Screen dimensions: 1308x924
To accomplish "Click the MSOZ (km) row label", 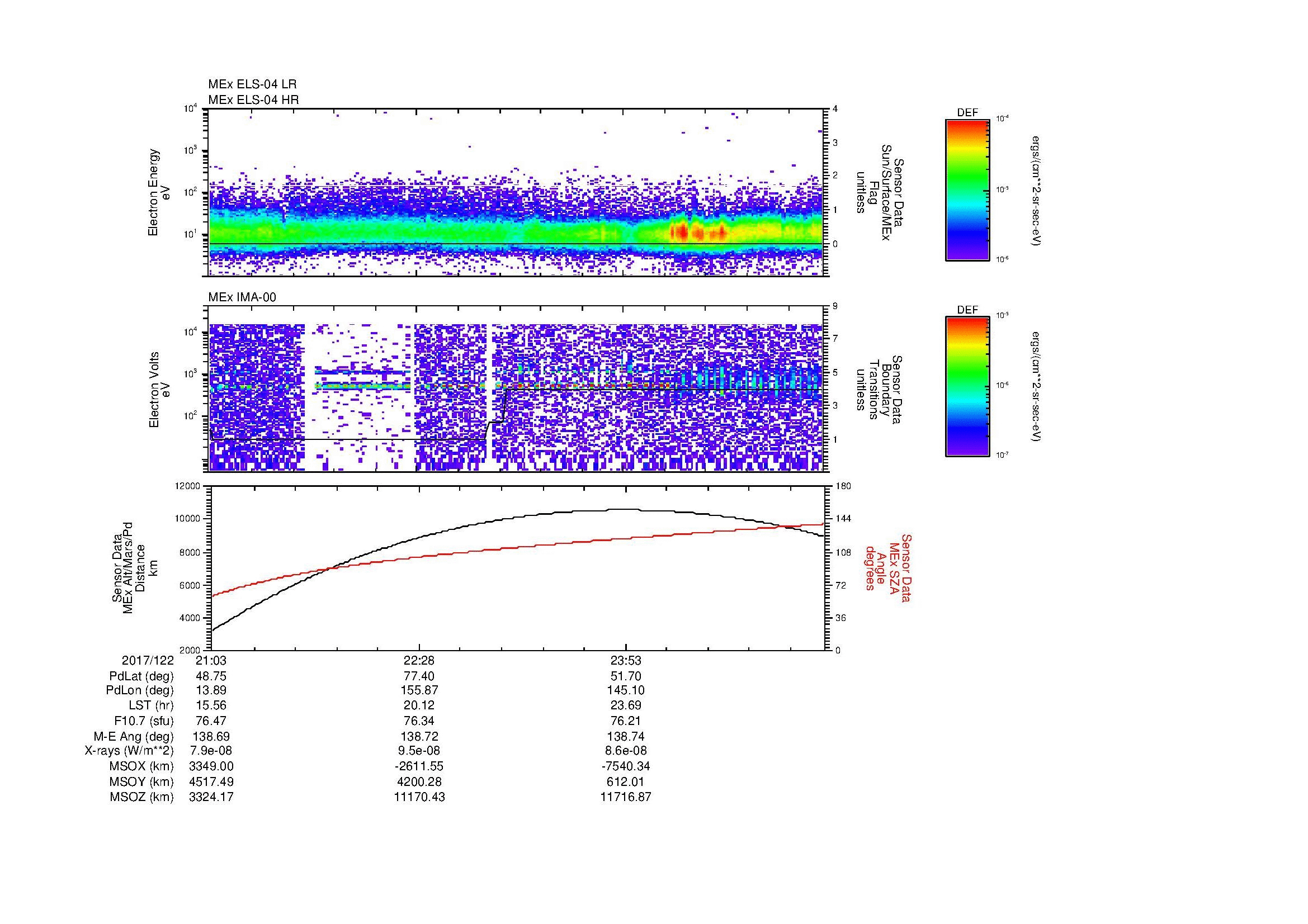I will (142, 797).
